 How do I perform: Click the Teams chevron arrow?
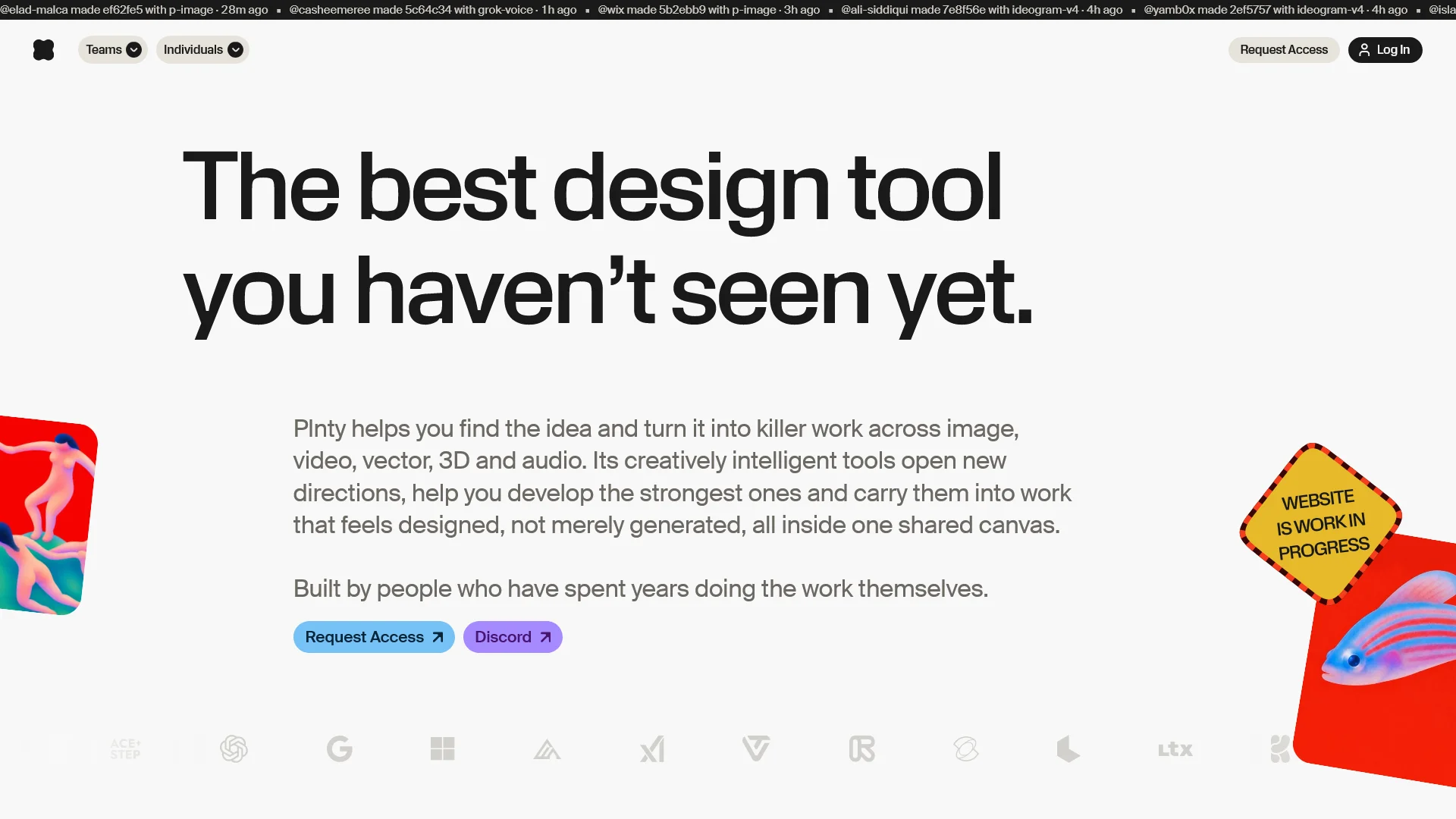[x=133, y=50]
